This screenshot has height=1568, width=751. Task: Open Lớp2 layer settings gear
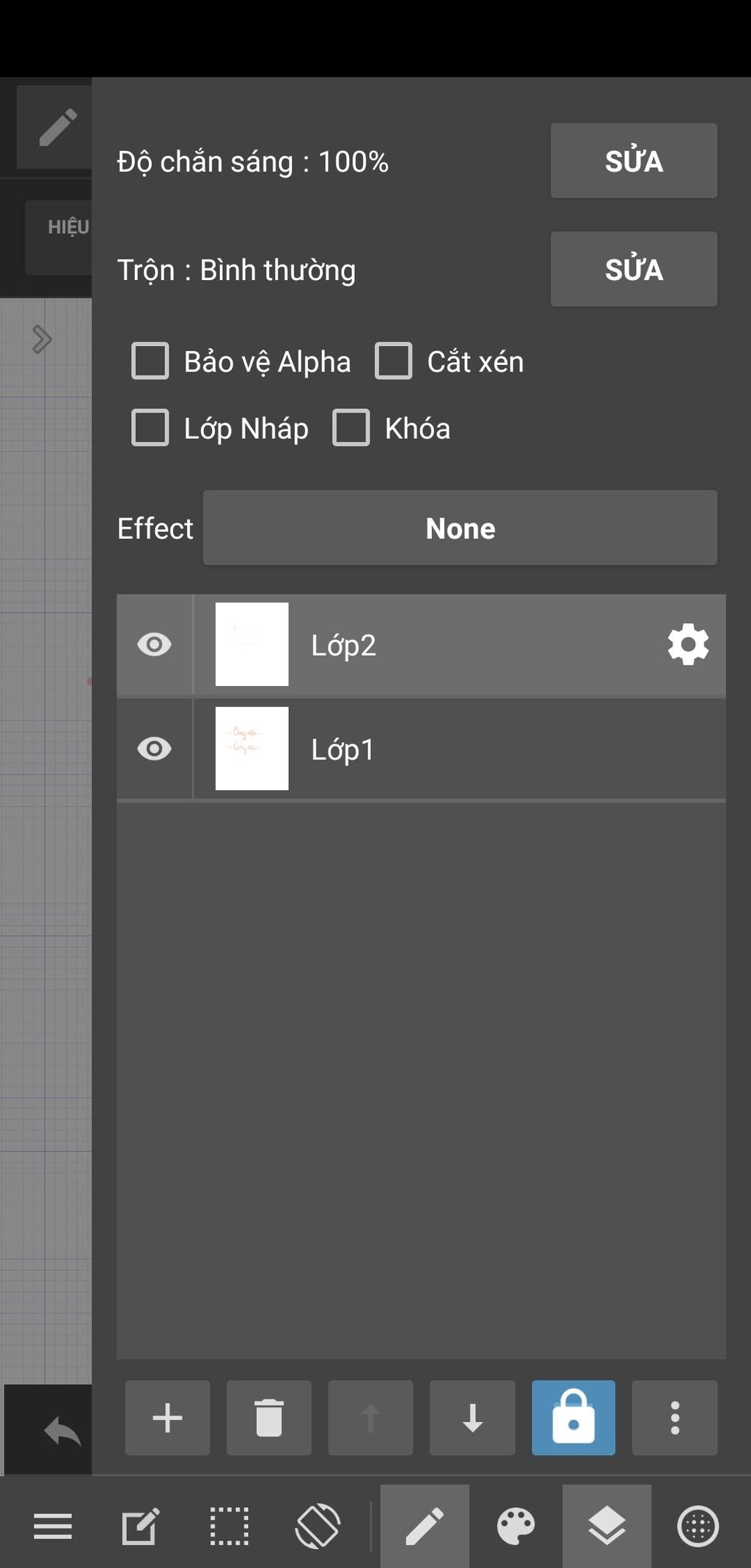click(x=688, y=644)
